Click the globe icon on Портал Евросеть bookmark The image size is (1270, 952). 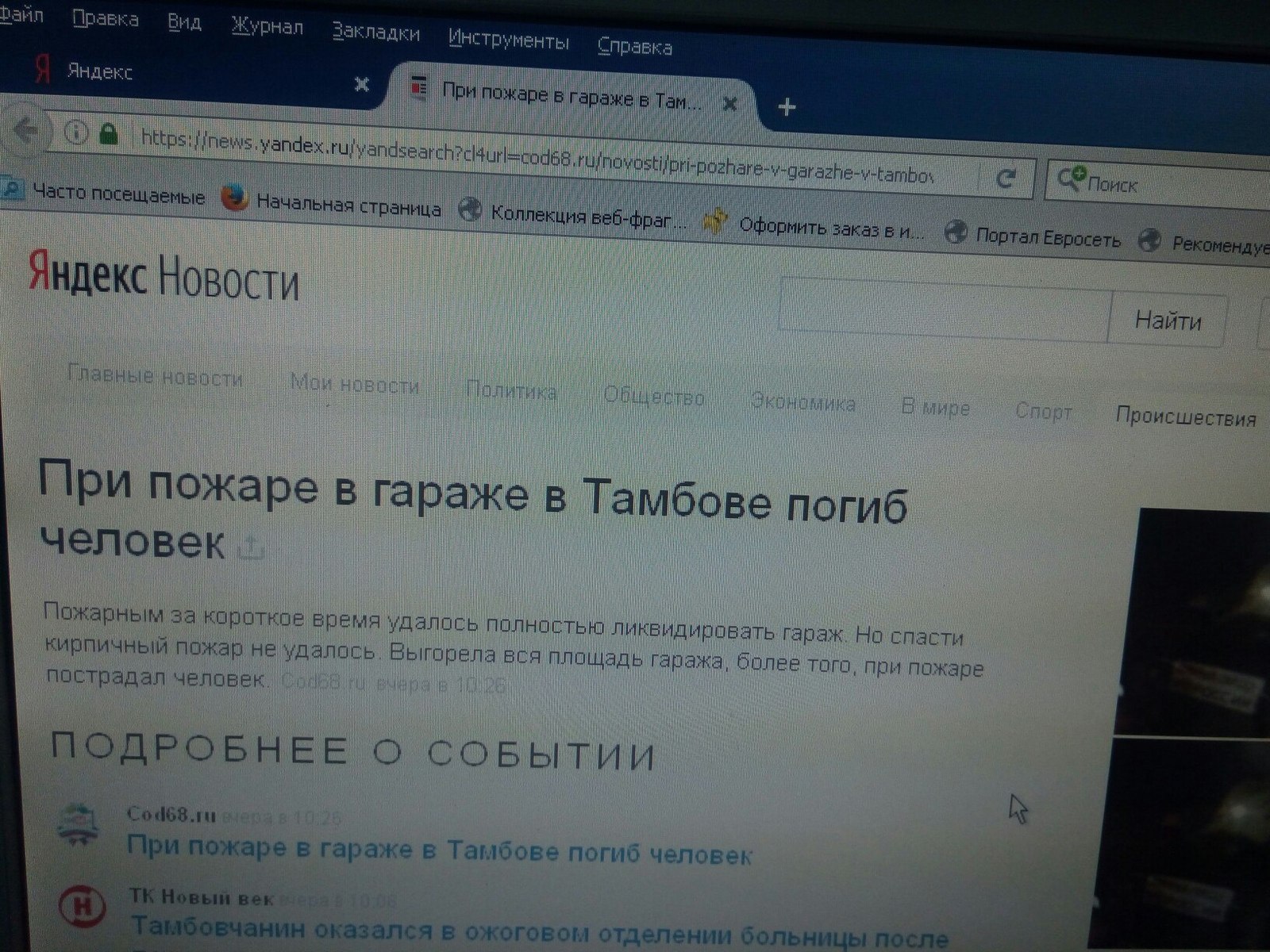[956, 232]
